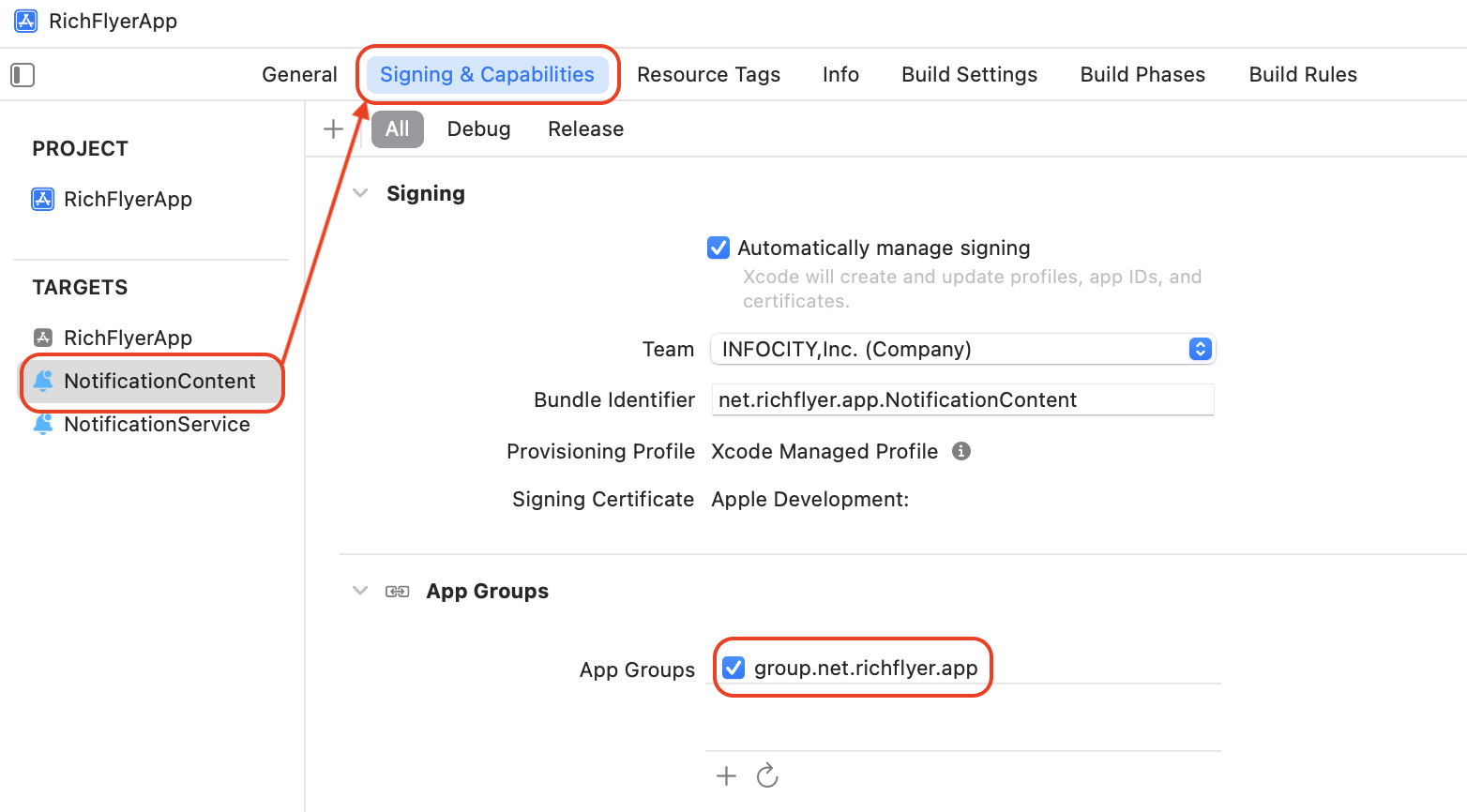Select RichFlyerApp under TARGETS
This screenshot has height=812, width=1467.
click(128, 338)
